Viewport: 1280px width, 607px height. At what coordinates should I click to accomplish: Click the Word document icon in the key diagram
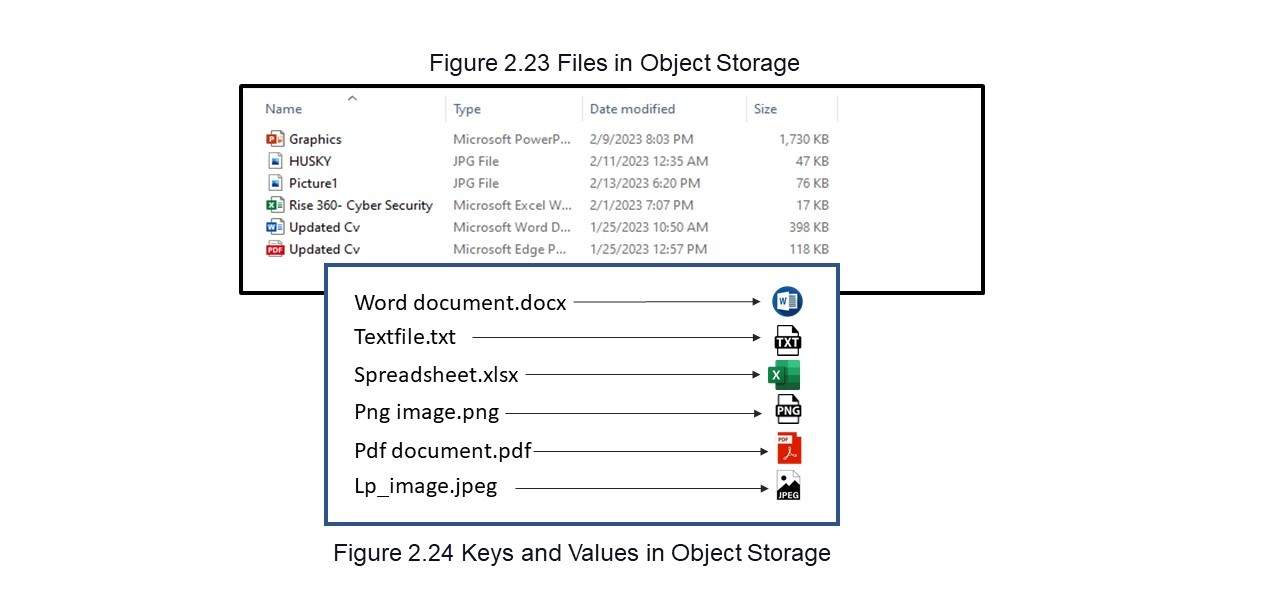click(787, 301)
